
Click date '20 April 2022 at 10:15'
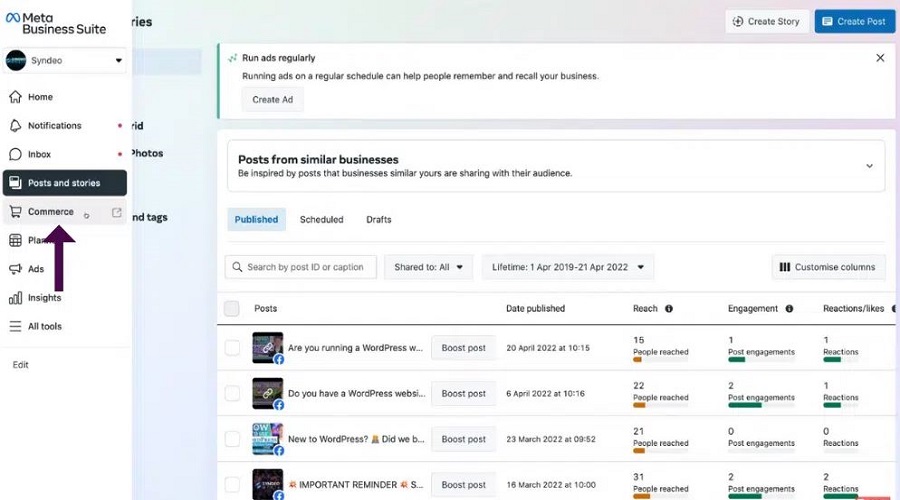(548, 348)
